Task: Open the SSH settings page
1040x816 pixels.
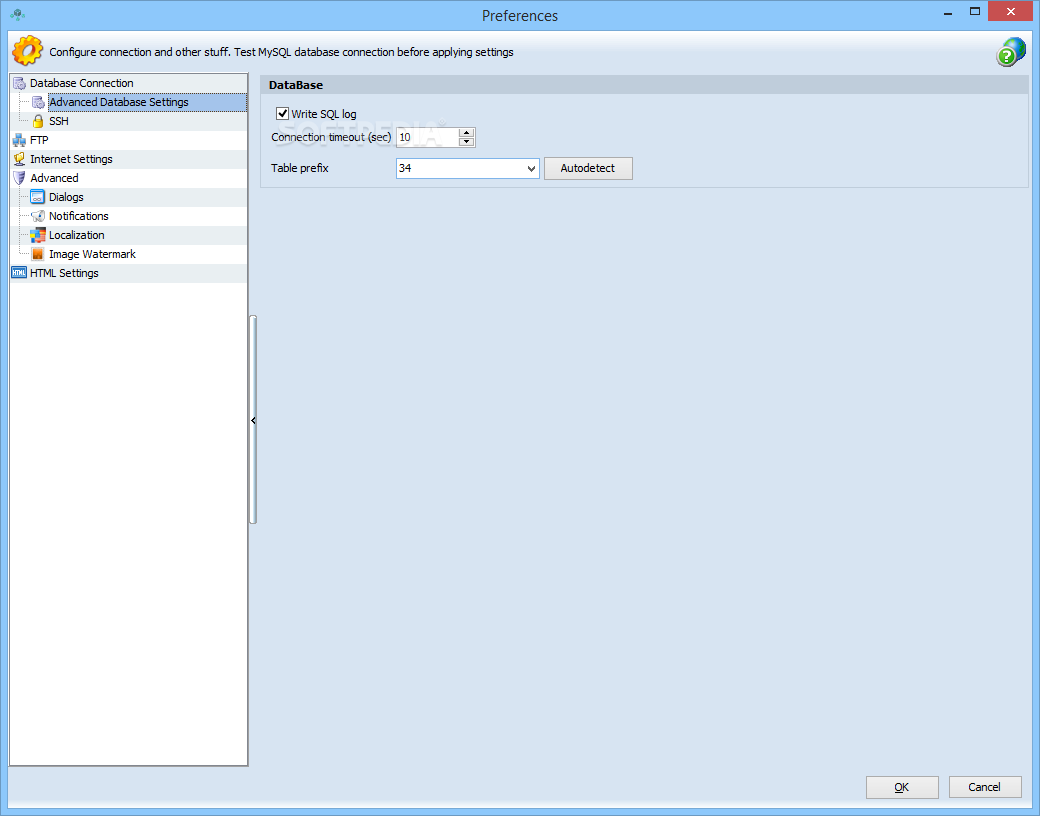Action: (x=58, y=121)
